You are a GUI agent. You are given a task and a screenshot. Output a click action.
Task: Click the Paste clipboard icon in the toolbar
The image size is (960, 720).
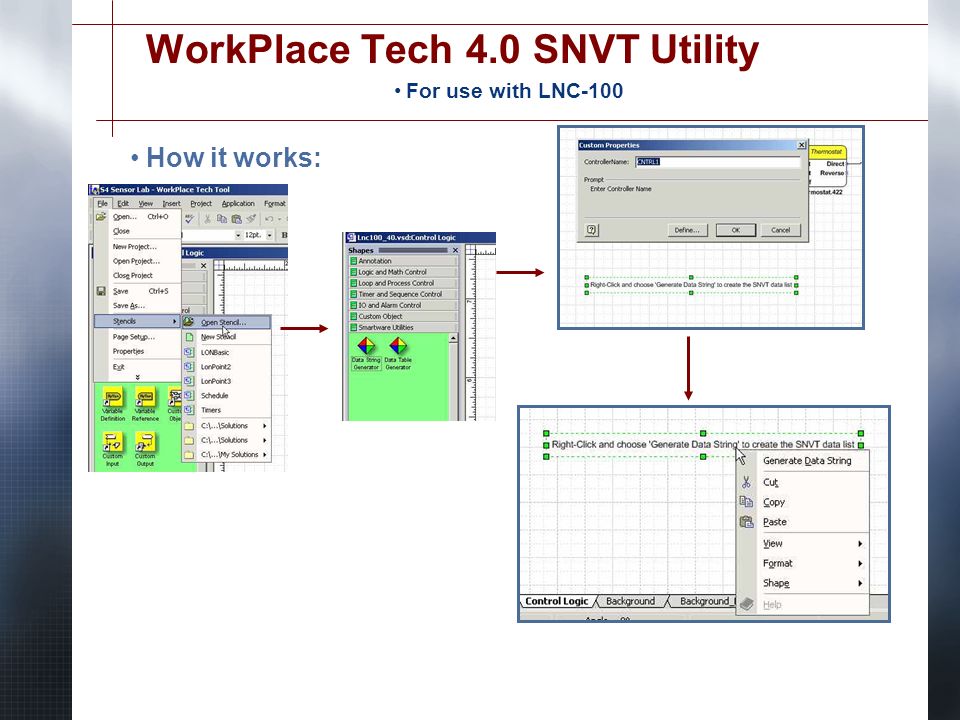(x=236, y=219)
